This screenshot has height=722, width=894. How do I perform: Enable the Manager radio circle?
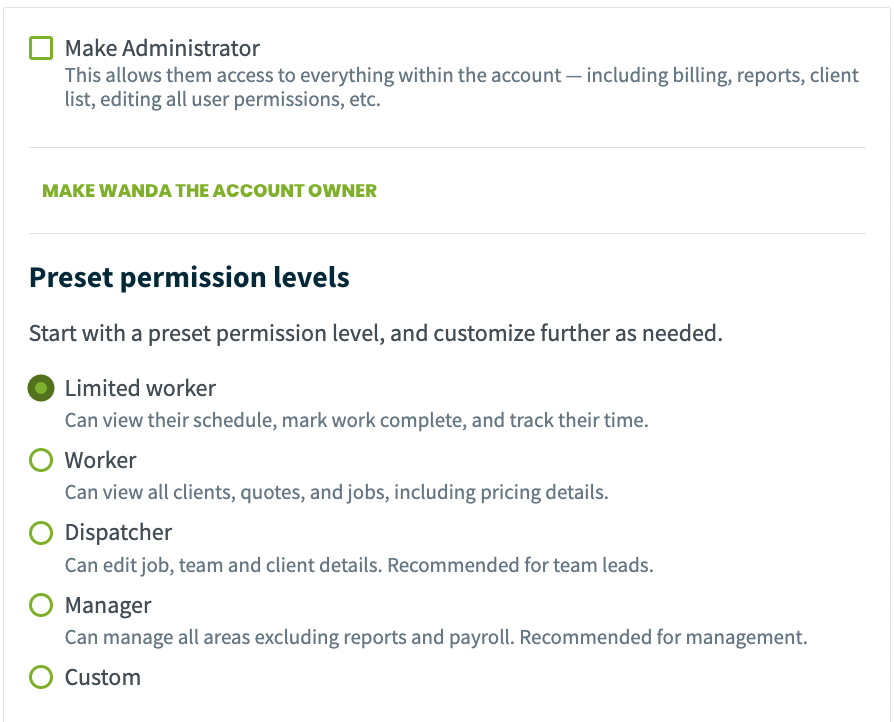[41, 605]
